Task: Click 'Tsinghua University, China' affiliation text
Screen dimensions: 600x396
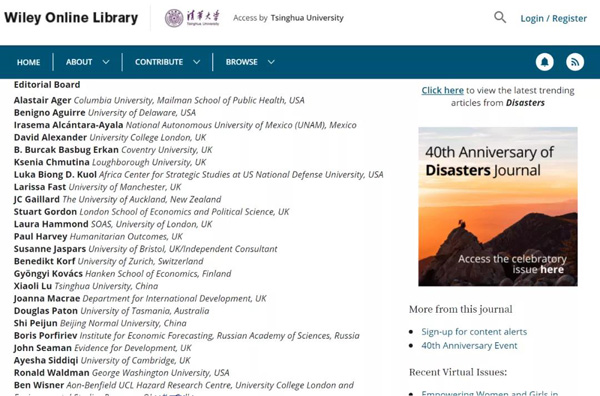Action: [x=106, y=286]
